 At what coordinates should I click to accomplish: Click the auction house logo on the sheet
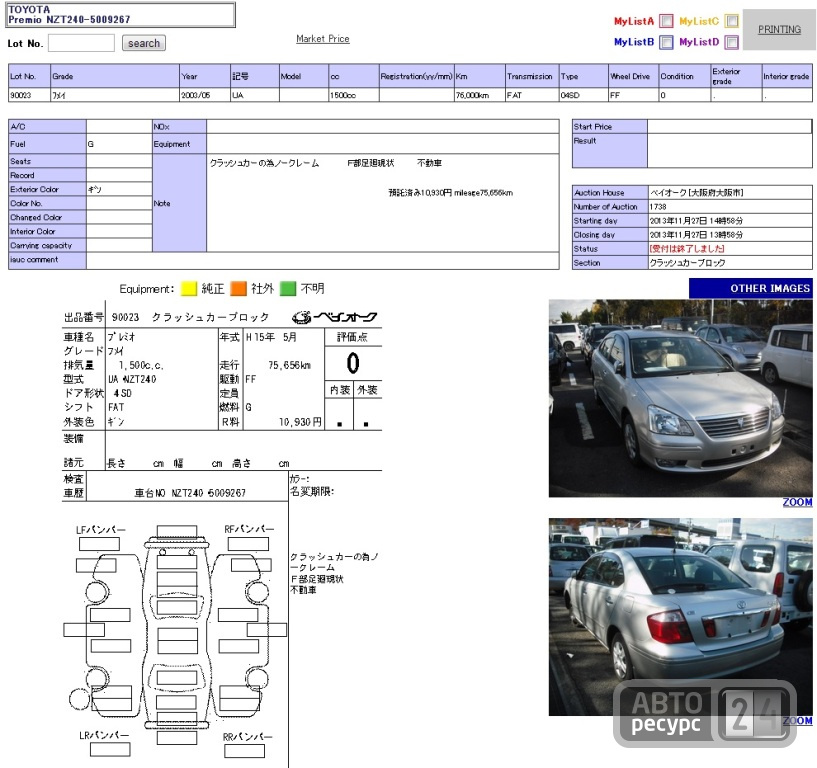tap(335, 317)
